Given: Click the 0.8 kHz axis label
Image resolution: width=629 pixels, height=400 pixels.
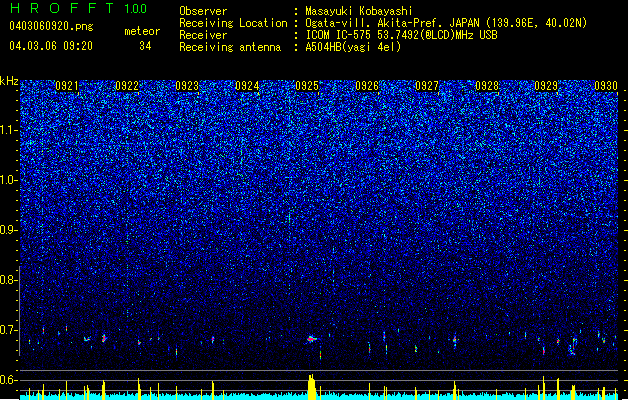Looking at the screenshot, I should [9, 280].
